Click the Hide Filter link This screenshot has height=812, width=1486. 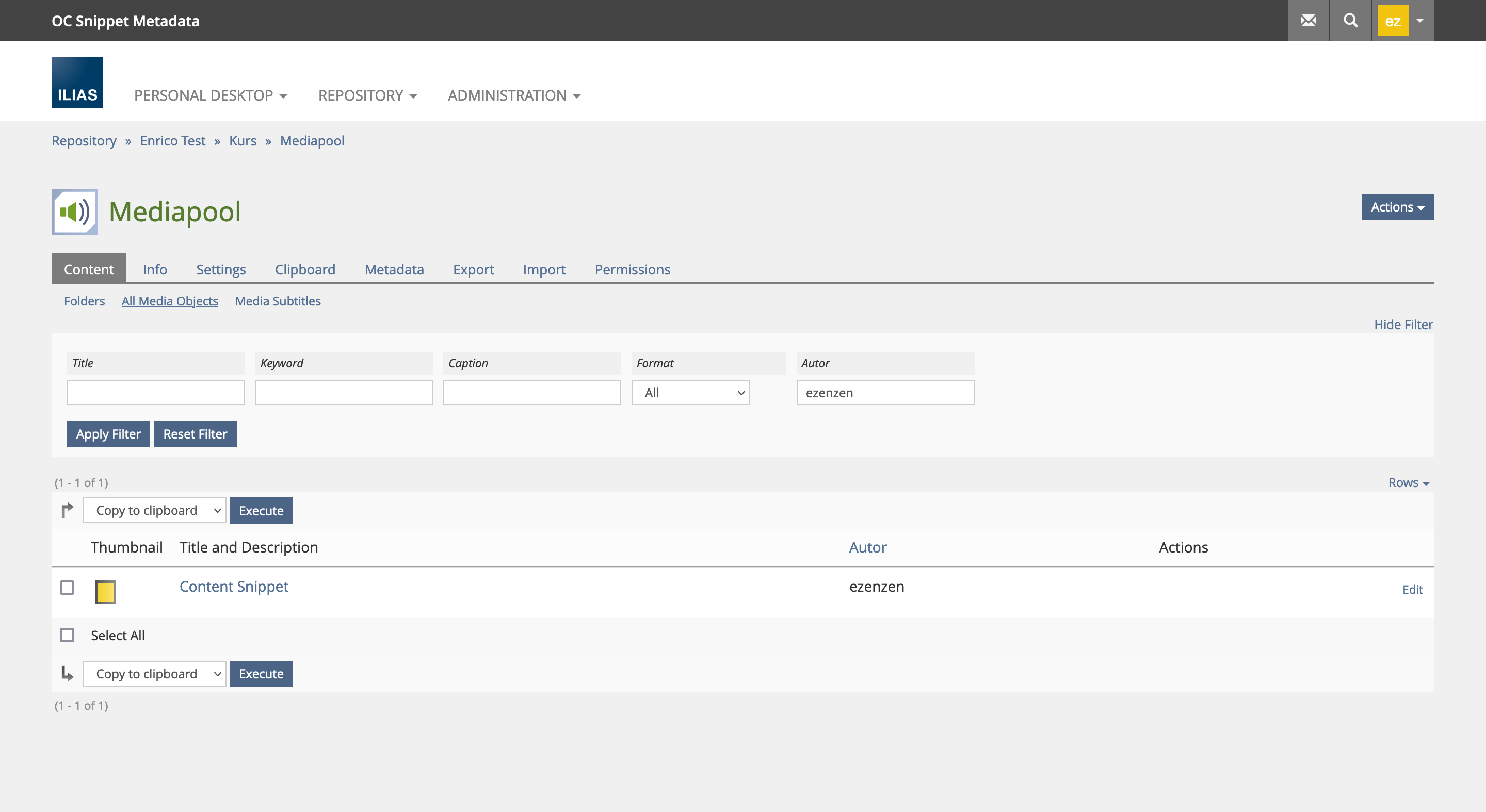click(1403, 324)
